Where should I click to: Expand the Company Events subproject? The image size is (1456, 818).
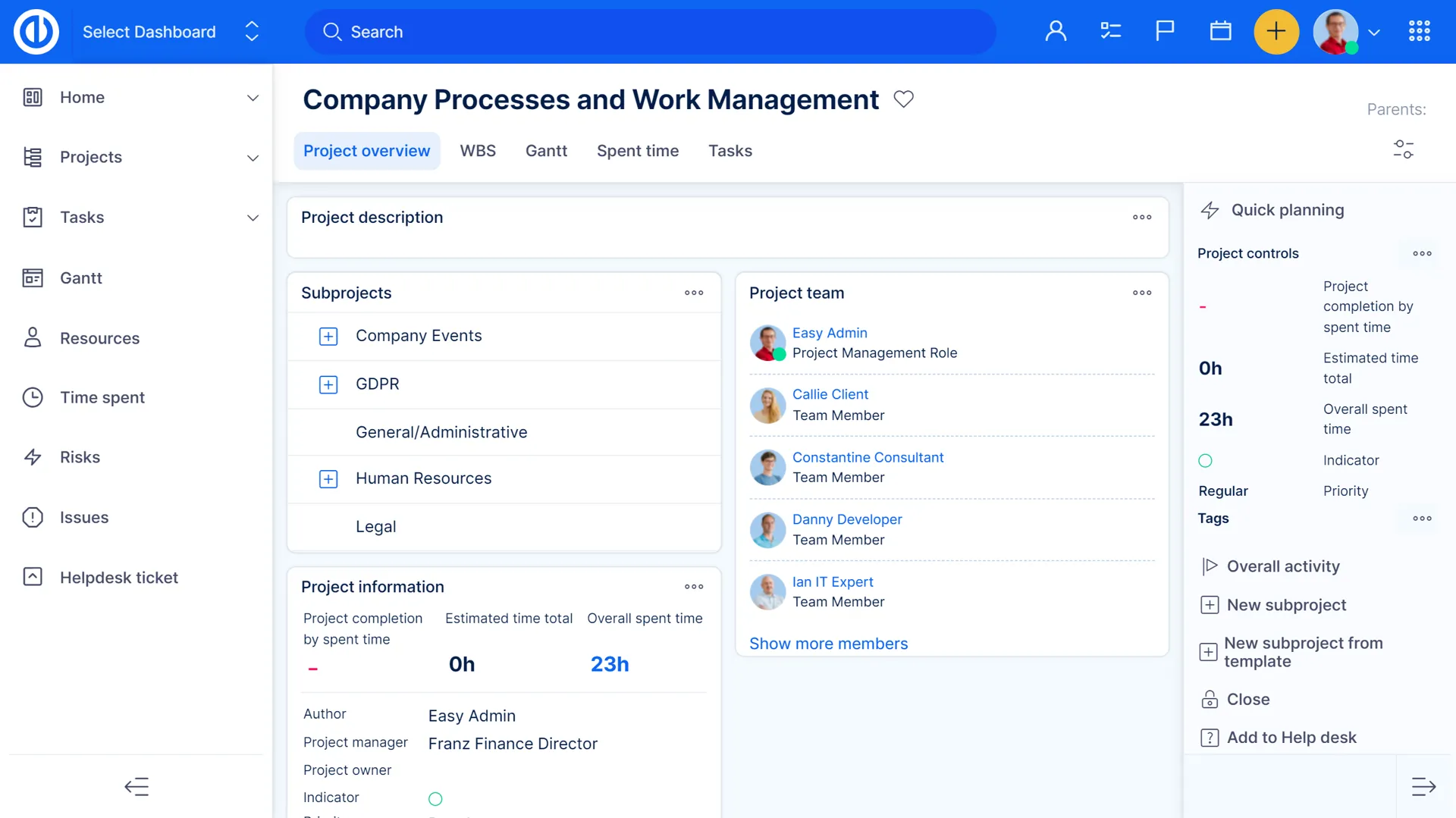tap(328, 337)
